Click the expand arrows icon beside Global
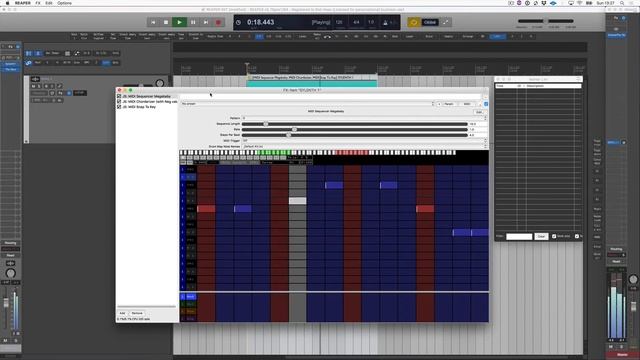Image resolution: width=640 pixels, height=360 pixels. [446, 22]
